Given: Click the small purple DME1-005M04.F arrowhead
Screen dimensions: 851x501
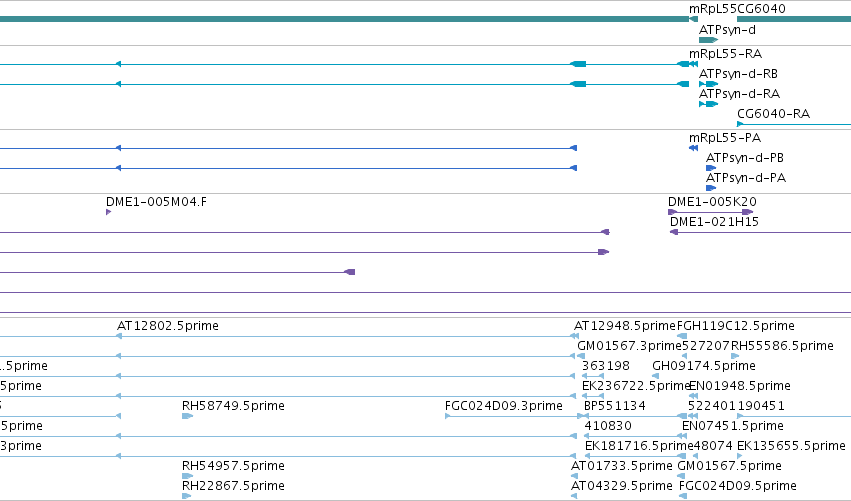Looking at the screenshot, I should point(109,212).
